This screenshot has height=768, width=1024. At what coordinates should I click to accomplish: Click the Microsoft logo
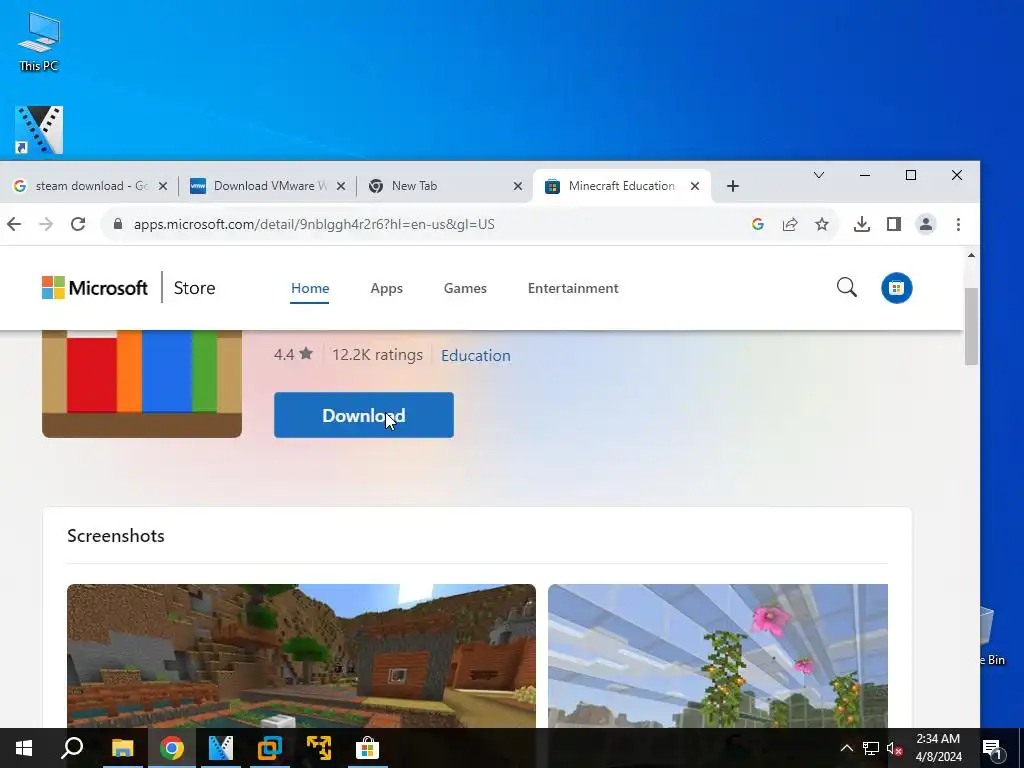click(x=95, y=287)
